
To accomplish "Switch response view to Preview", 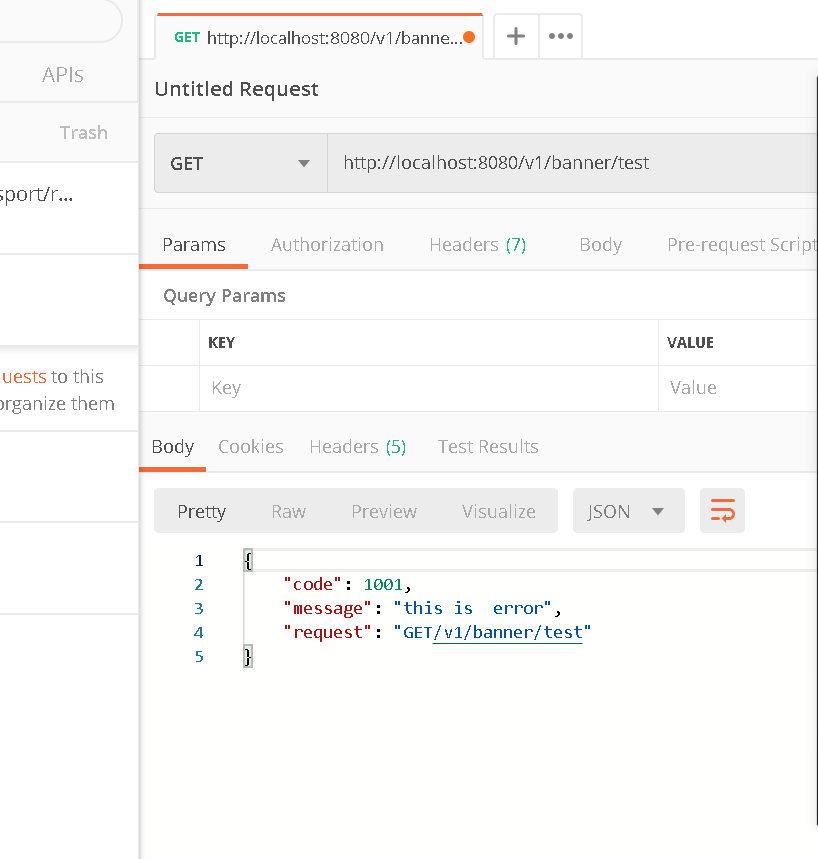I will (384, 512).
